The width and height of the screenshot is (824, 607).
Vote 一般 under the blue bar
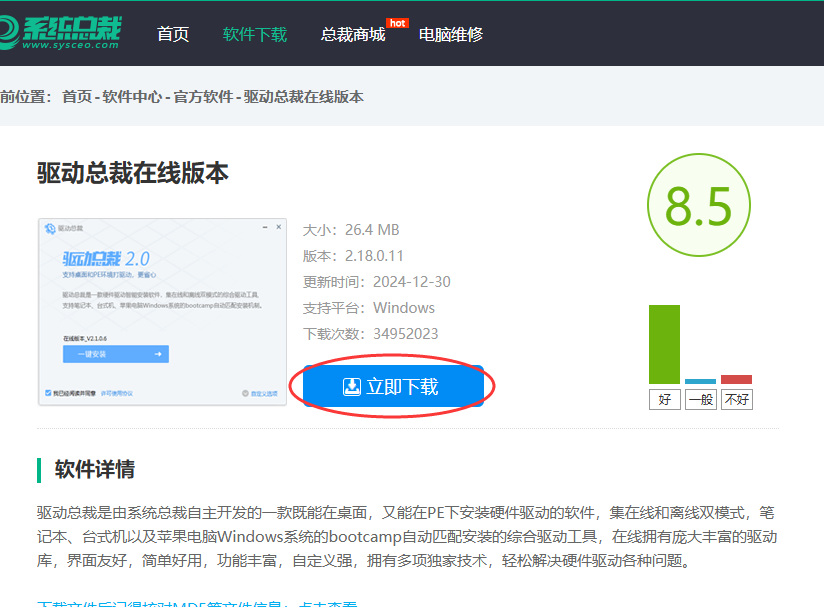[x=700, y=400]
